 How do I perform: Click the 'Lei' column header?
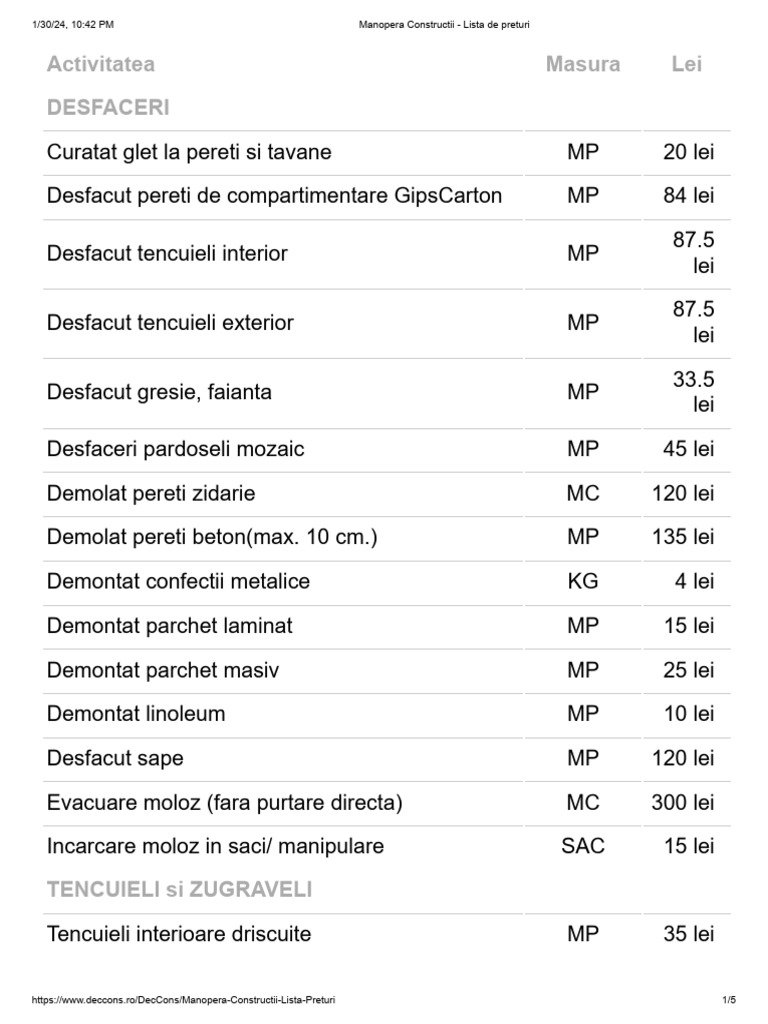point(687,64)
